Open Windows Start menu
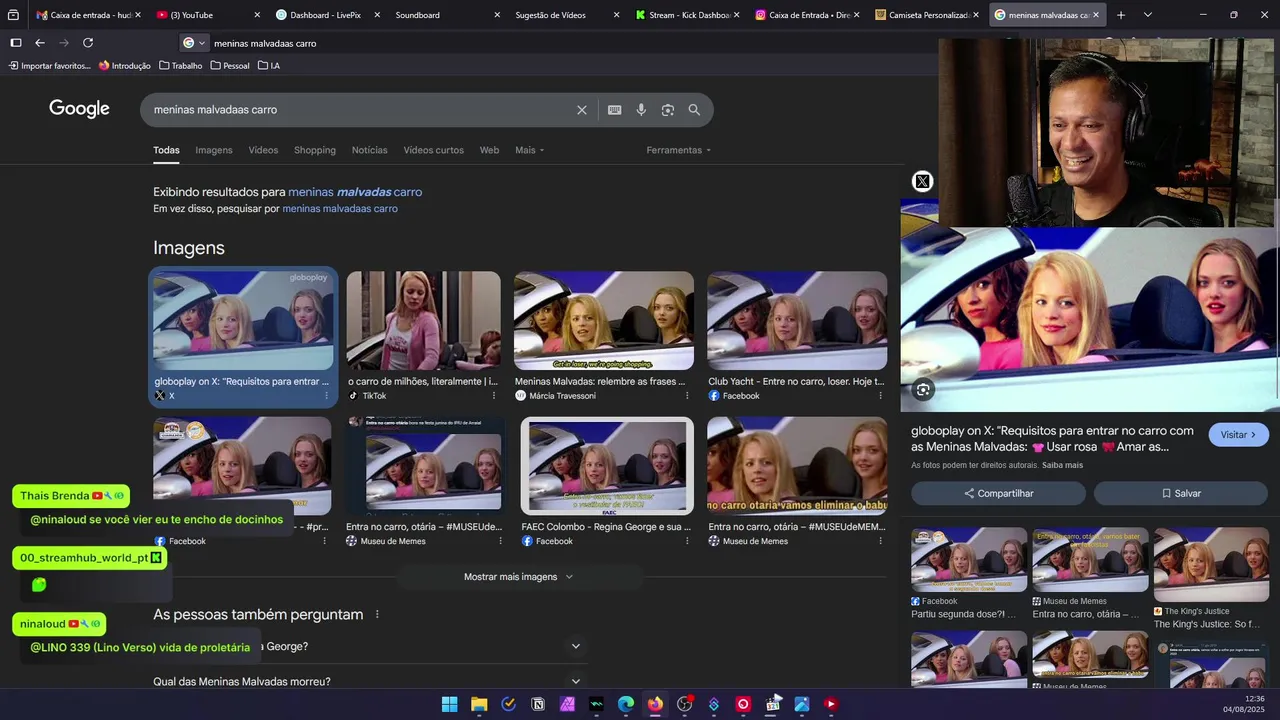Screen dimensions: 1280x720 450,704
